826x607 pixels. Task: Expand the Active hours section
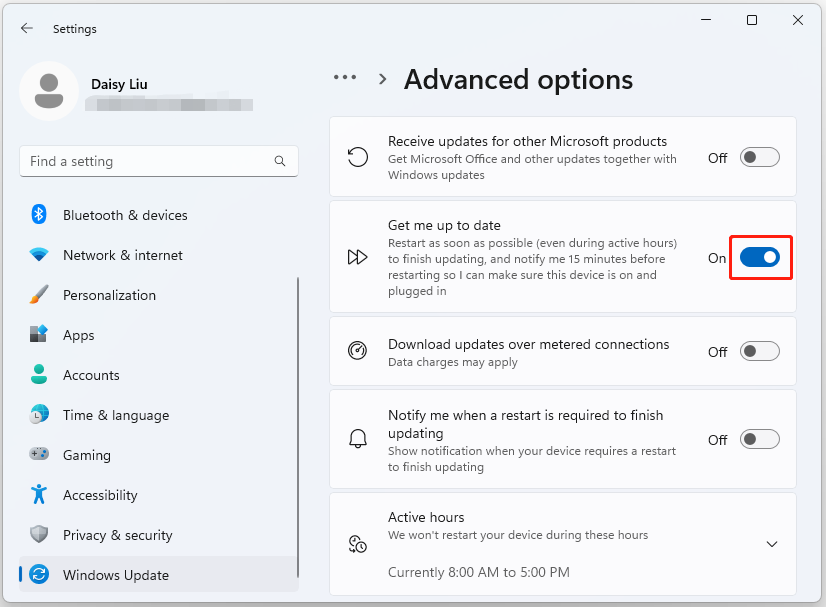(x=771, y=543)
